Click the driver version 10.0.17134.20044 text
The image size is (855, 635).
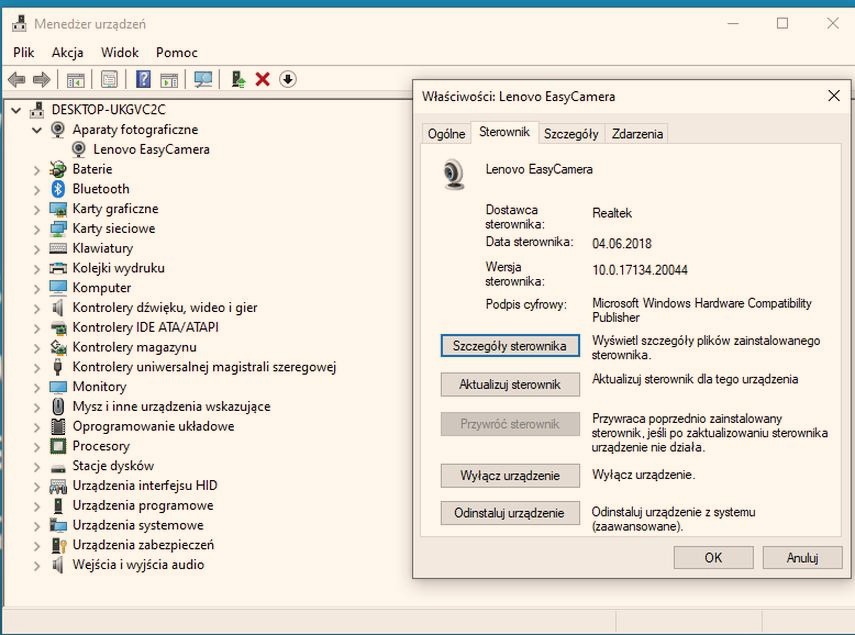point(640,270)
